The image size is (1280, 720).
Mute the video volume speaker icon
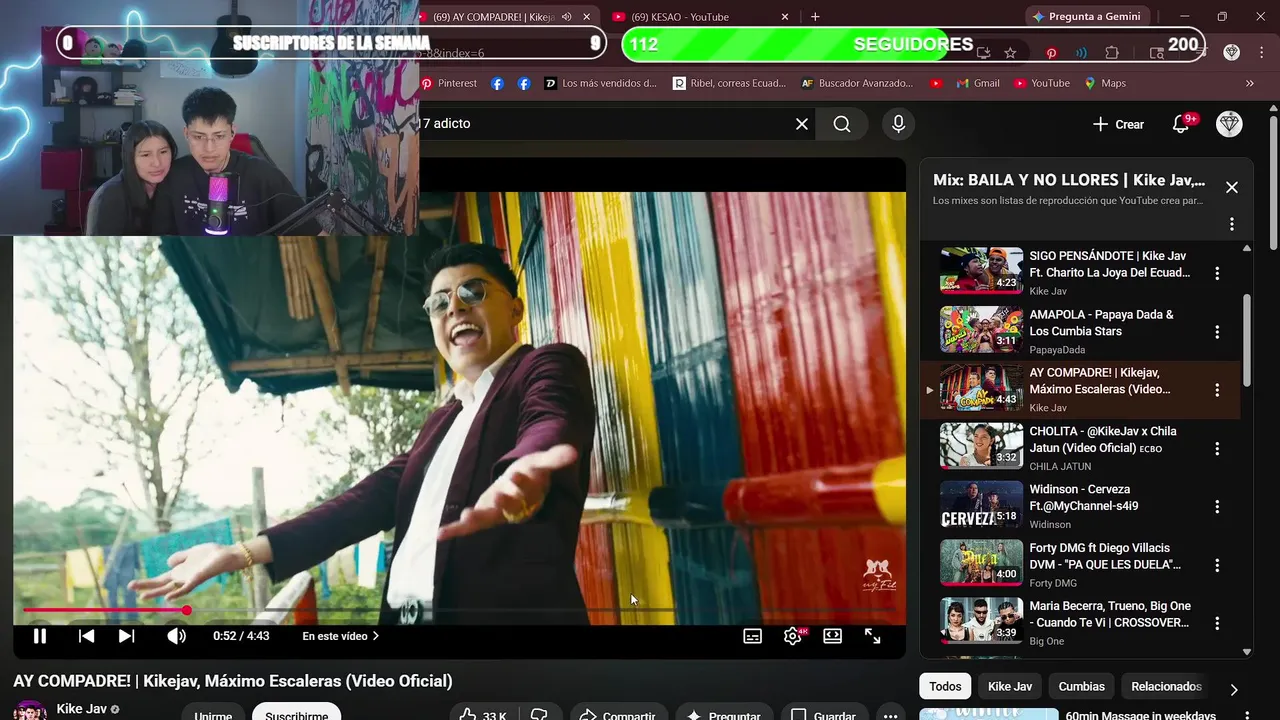pyautogui.click(x=176, y=636)
